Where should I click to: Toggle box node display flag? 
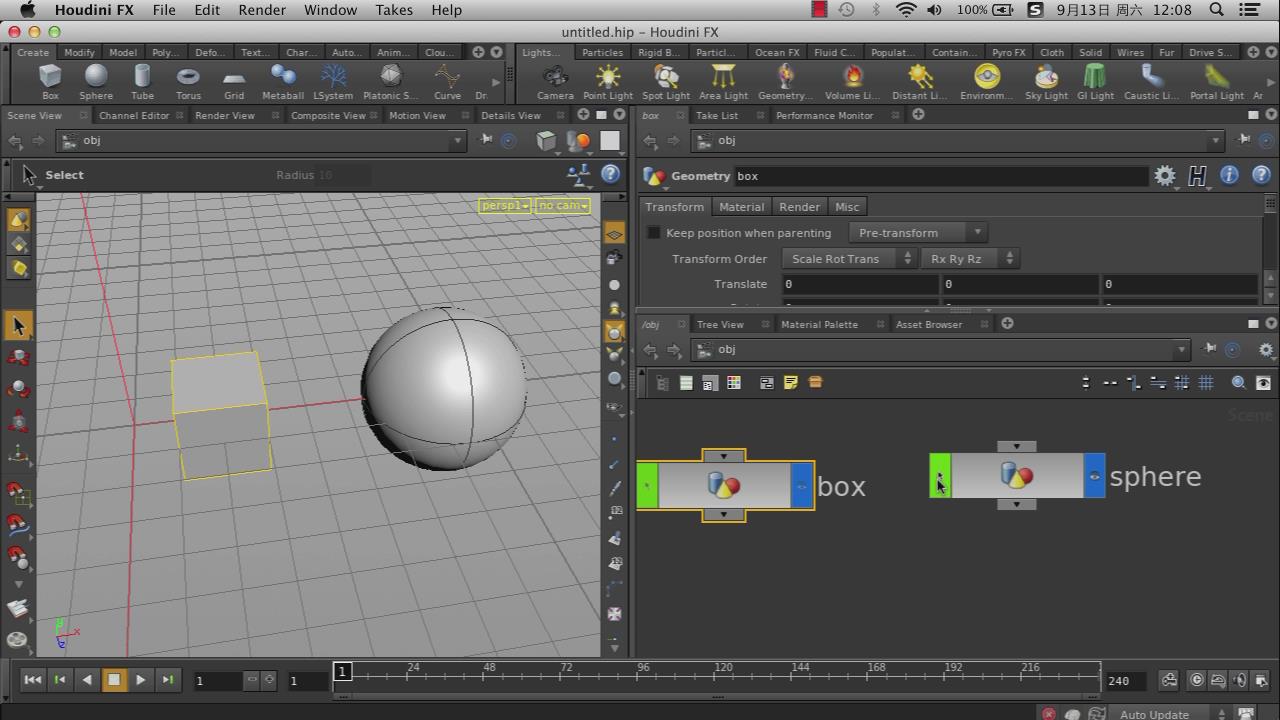[802, 486]
